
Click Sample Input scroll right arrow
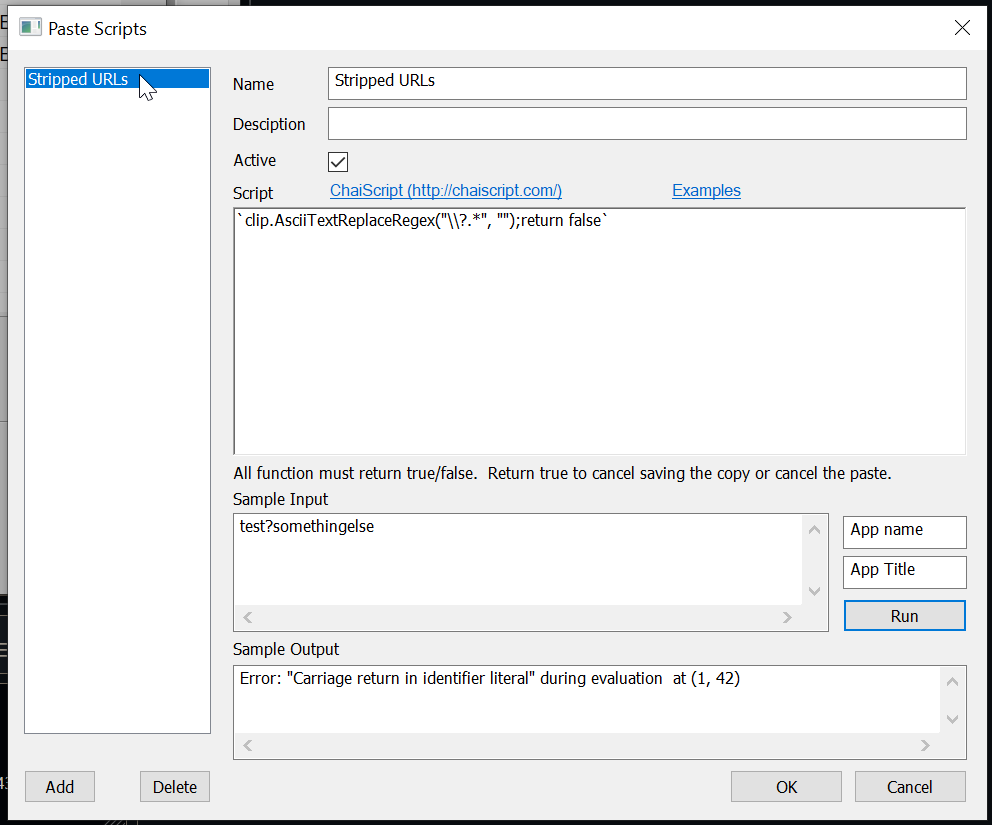coord(787,617)
